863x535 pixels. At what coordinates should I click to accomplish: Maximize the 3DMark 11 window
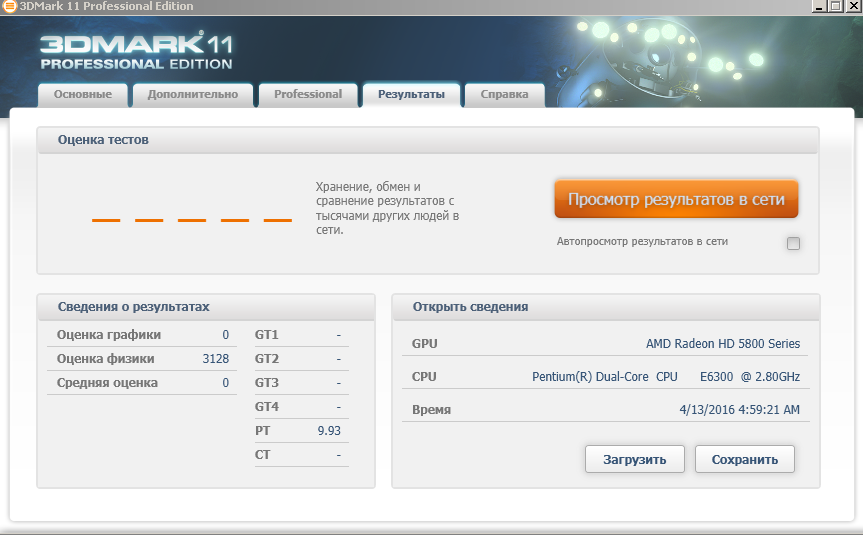coord(835,6)
